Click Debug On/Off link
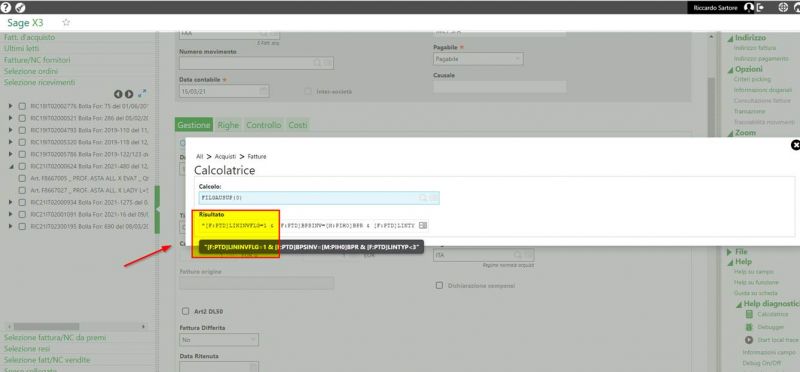 coord(761,363)
